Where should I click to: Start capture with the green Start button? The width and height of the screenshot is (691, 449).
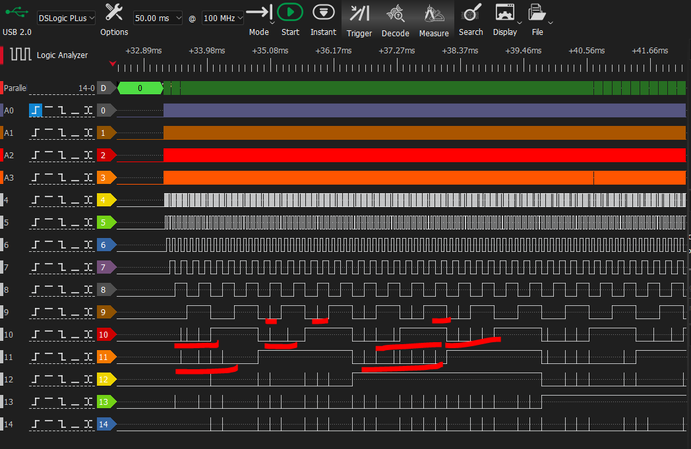[x=289, y=13]
